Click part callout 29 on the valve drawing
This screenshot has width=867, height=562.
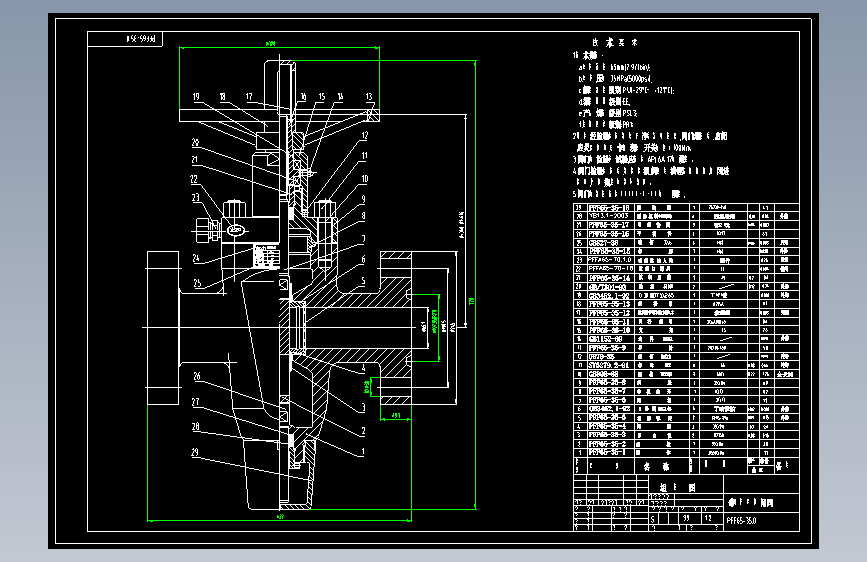tap(195, 452)
